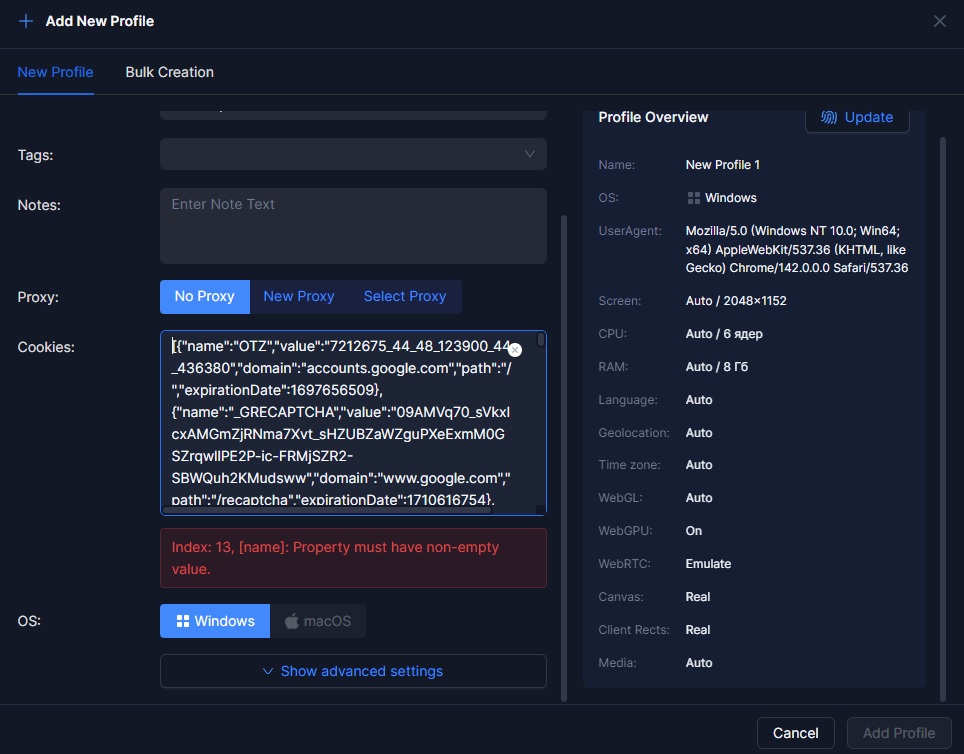Click the Profile Overview panel scrollbar
The image size is (964, 754).
click(x=942, y=418)
